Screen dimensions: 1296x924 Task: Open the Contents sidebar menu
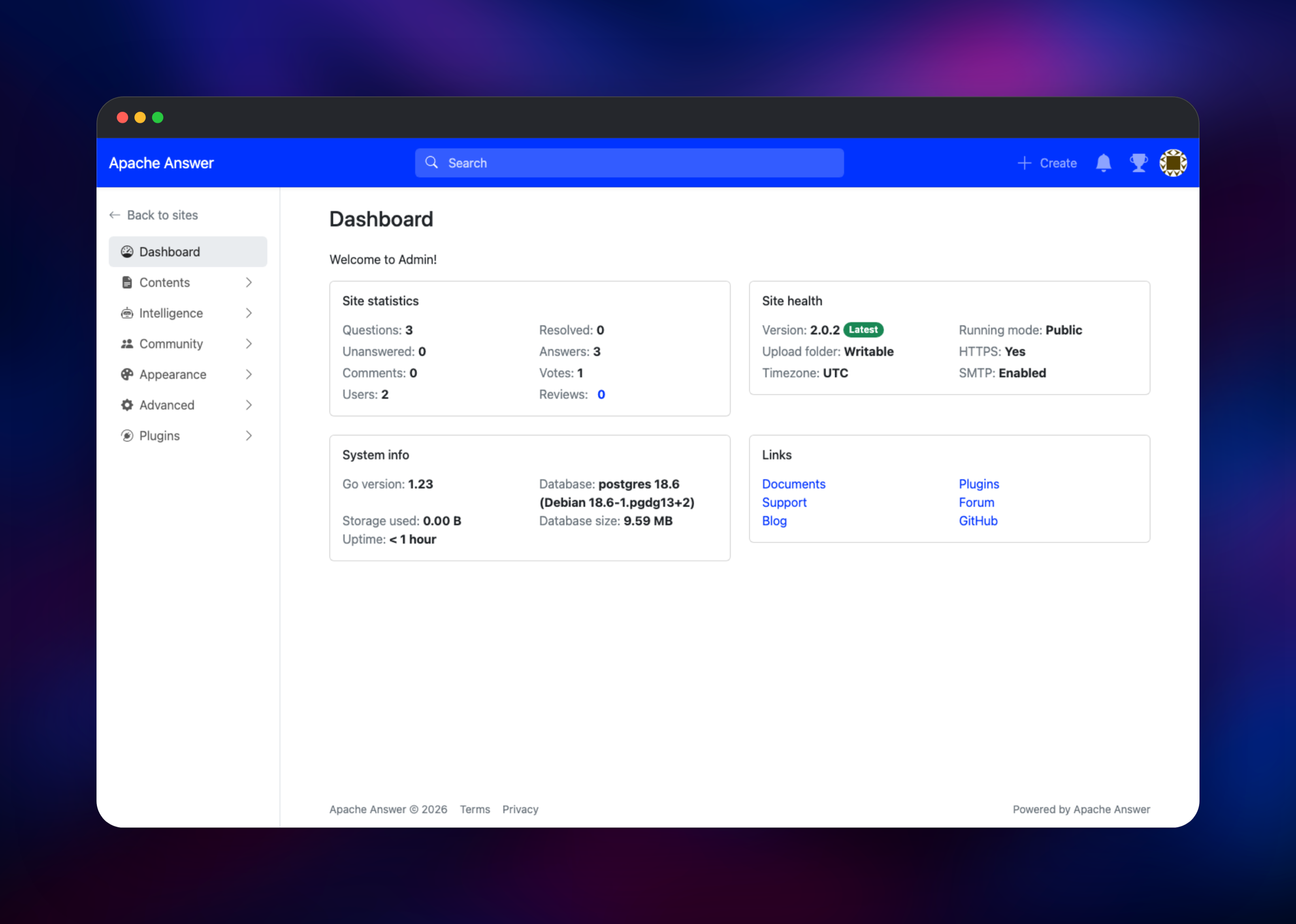pos(188,283)
